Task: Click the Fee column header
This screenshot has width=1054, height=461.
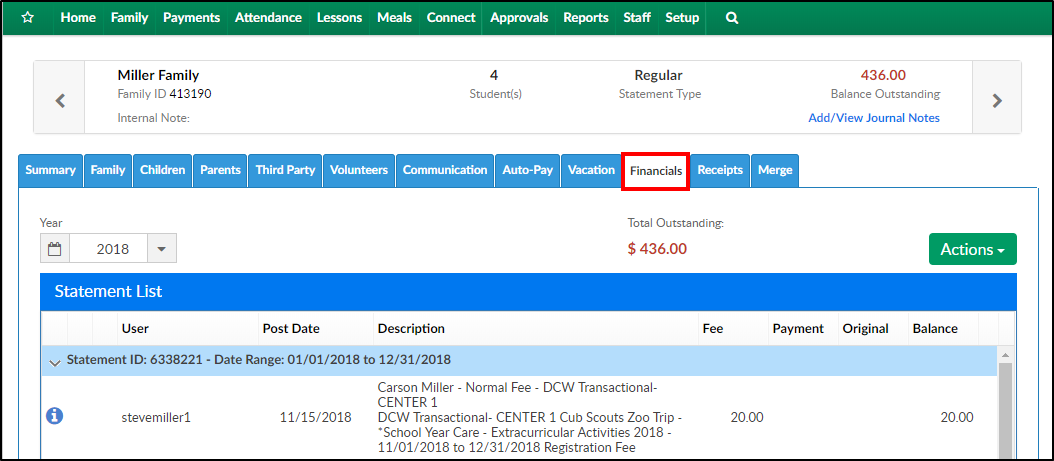Action: tap(713, 329)
